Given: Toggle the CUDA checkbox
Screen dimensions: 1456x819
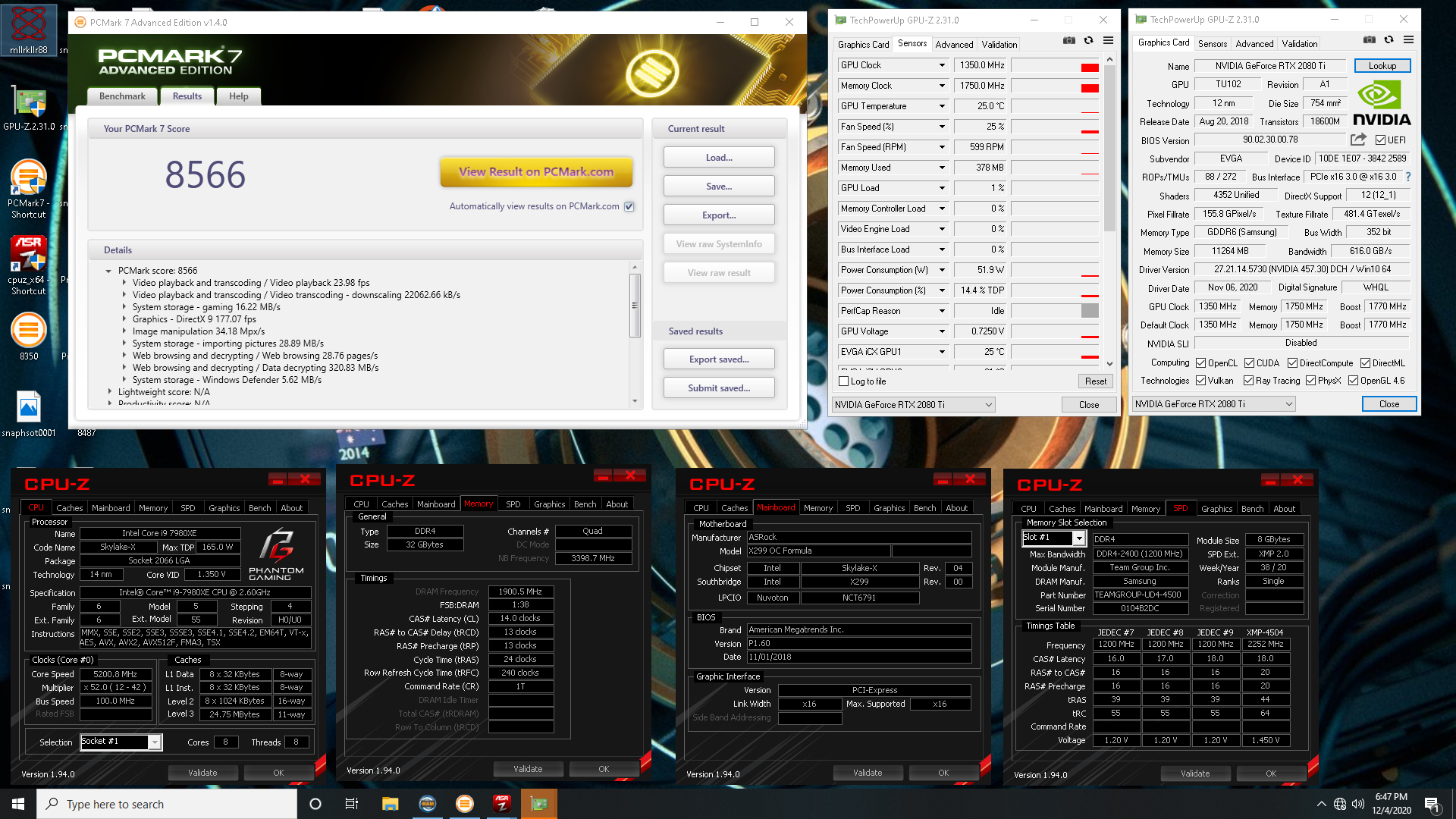Looking at the screenshot, I should click(x=1249, y=363).
